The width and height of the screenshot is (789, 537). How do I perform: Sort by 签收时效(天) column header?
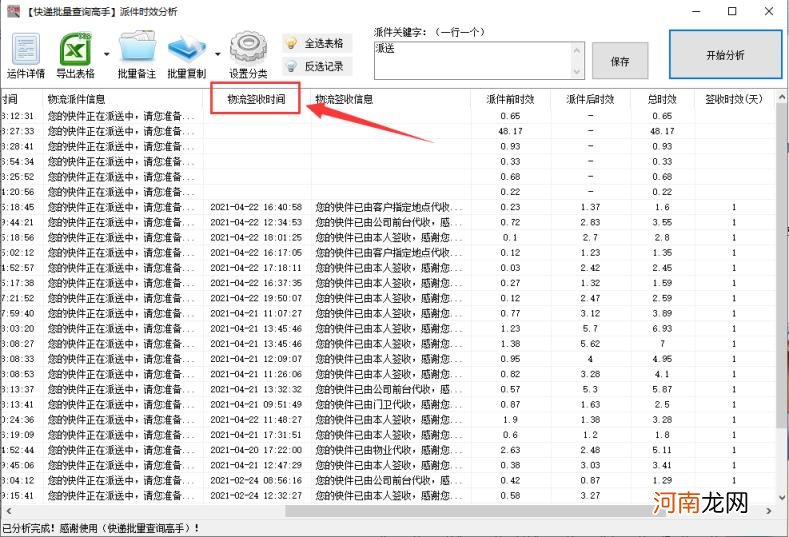[734, 99]
